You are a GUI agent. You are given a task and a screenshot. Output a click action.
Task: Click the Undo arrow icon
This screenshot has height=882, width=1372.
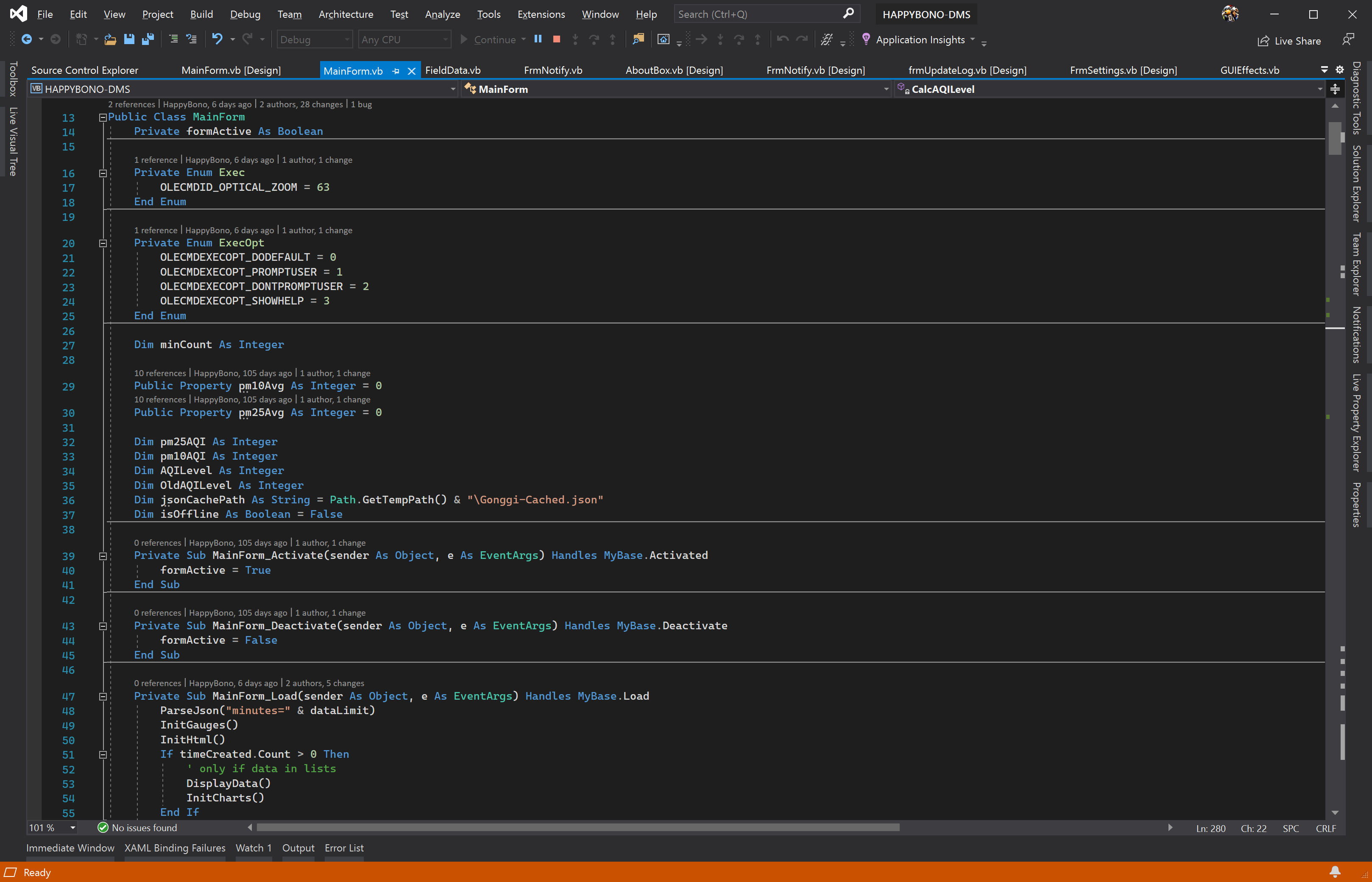(217, 39)
